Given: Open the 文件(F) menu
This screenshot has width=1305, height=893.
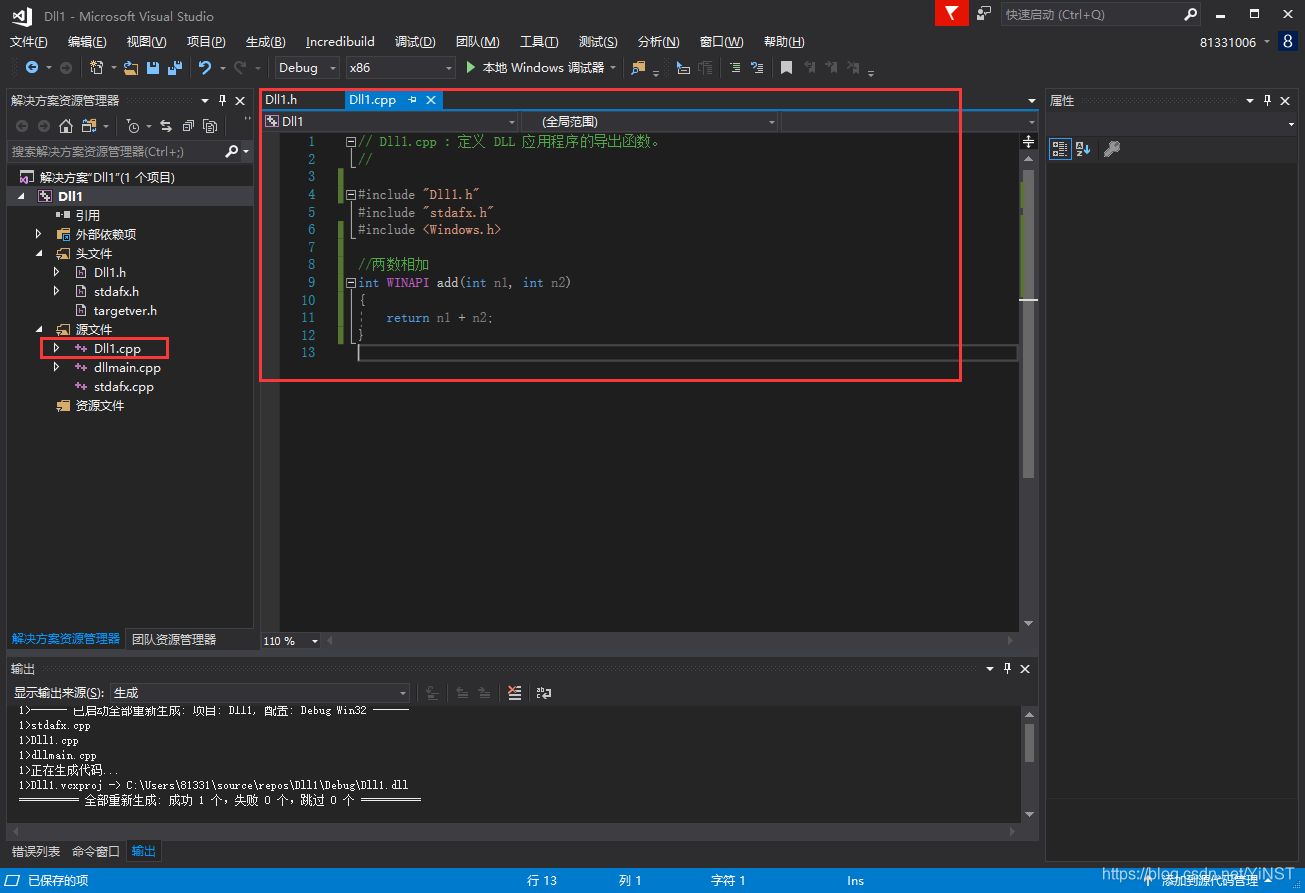Looking at the screenshot, I should (x=29, y=41).
